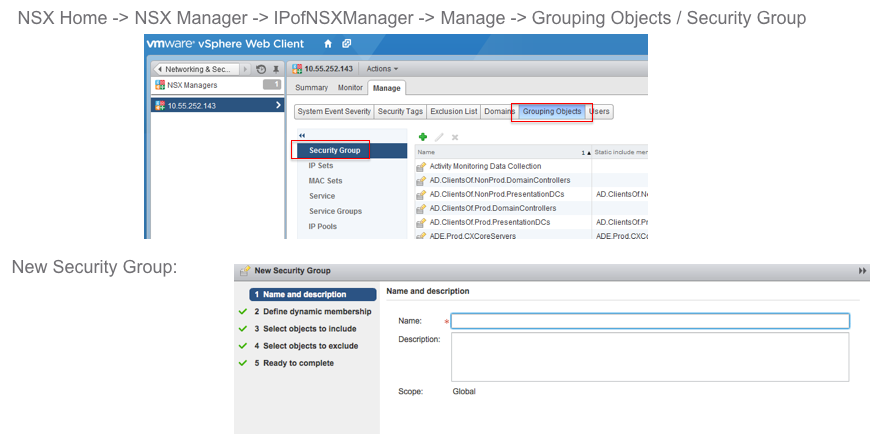Expand the 10.55.252.143 navigator entry chevron
Screen dimensions: 870x434
coord(278,105)
